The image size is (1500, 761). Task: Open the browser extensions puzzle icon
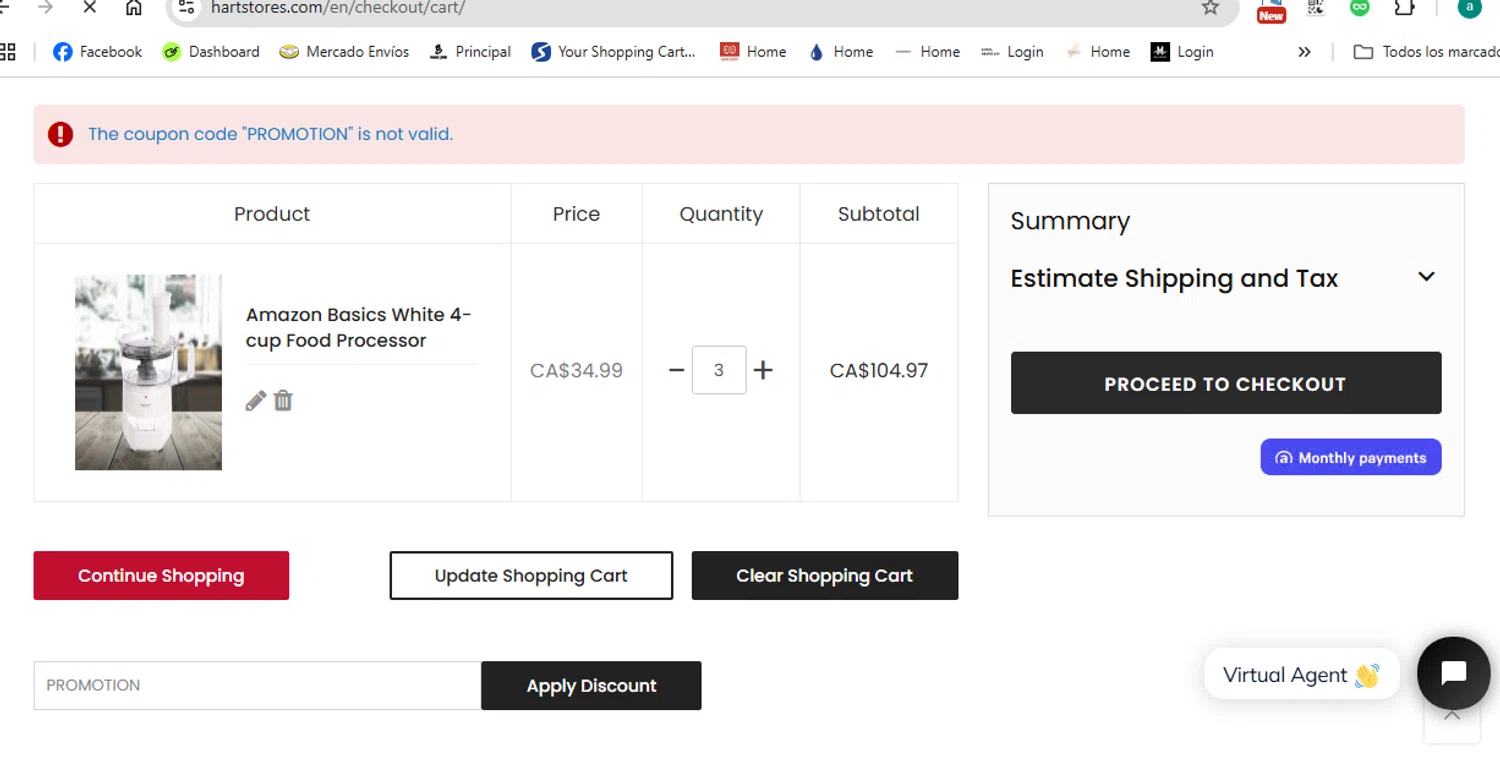click(x=1405, y=8)
